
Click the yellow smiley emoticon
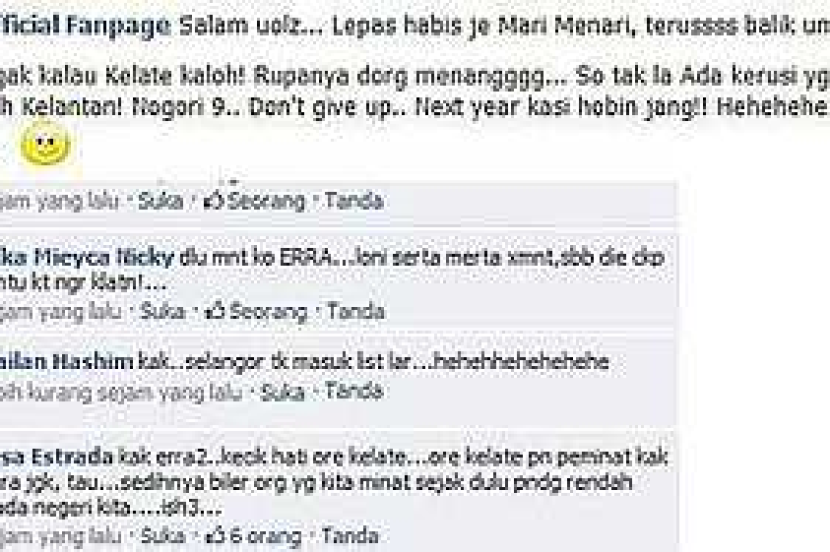click(x=46, y=144)
